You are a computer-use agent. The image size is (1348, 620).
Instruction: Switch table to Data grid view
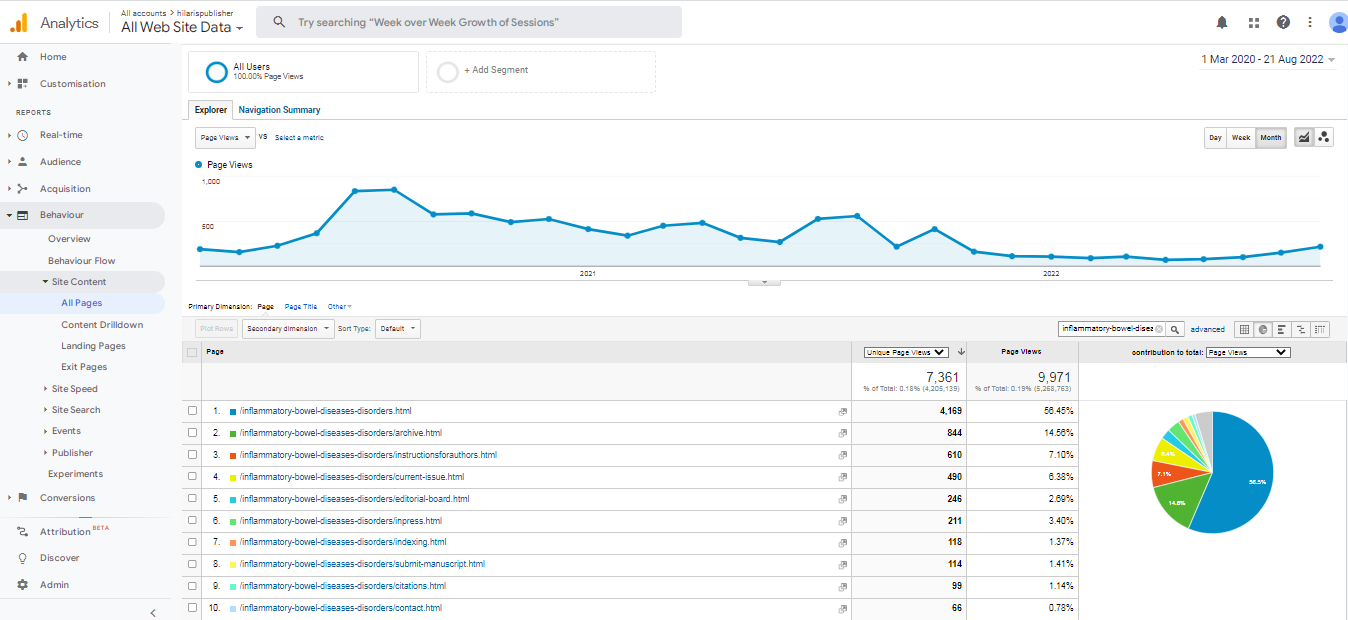pyautogui.click(x=1244, y=329)
